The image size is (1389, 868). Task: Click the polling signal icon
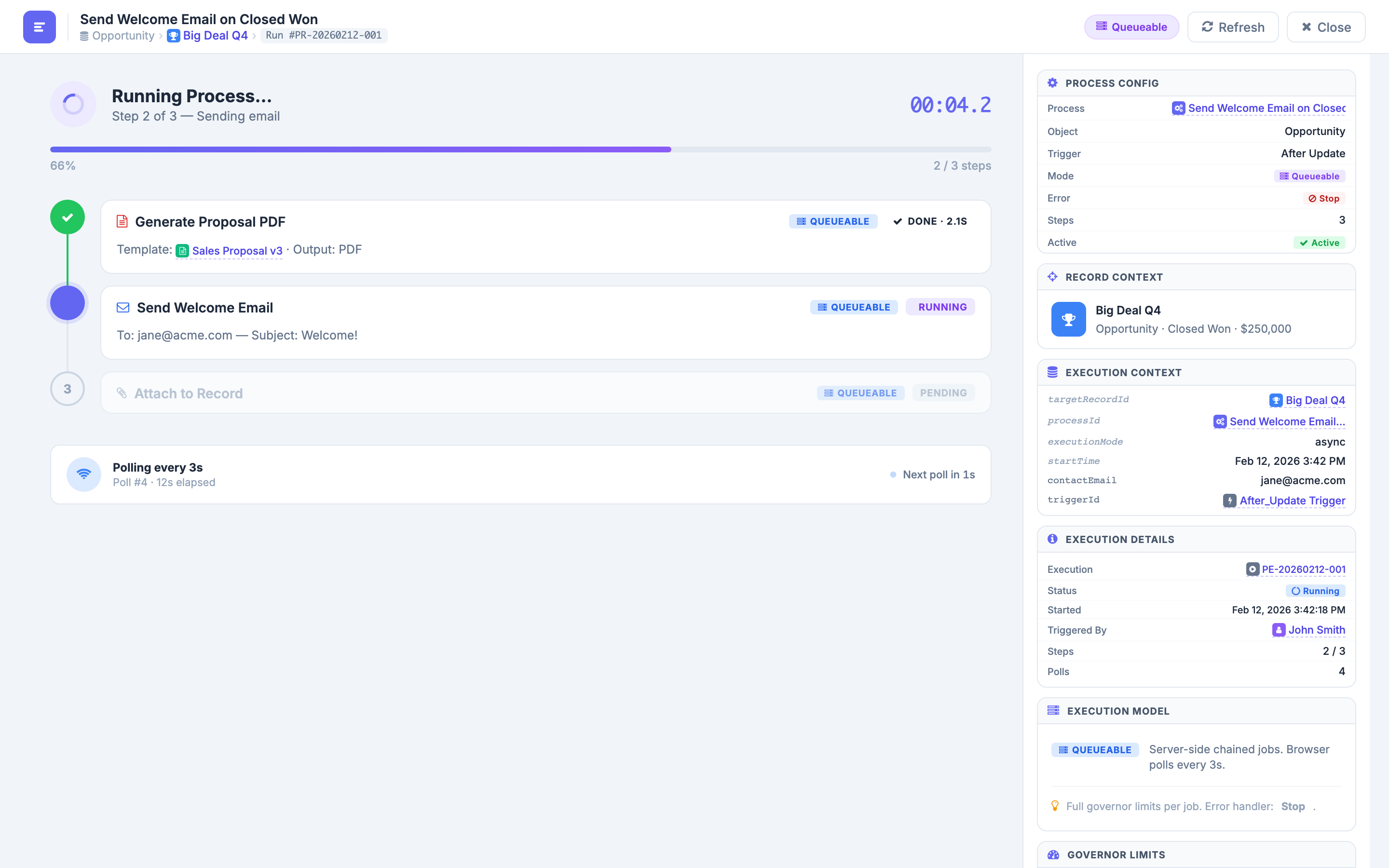tap(84, 474)
